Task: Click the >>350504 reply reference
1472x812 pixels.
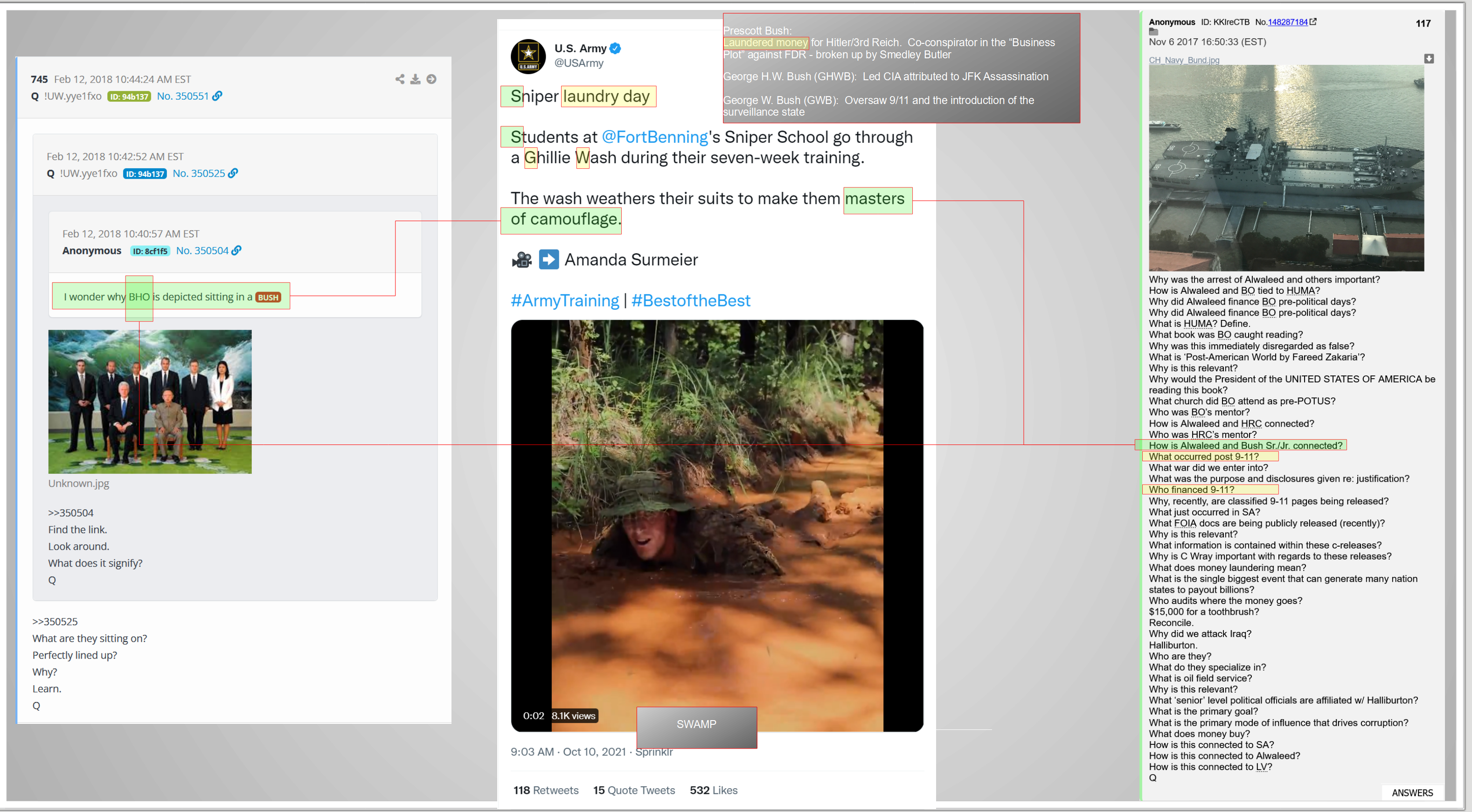Action: [x=71, y=513]
